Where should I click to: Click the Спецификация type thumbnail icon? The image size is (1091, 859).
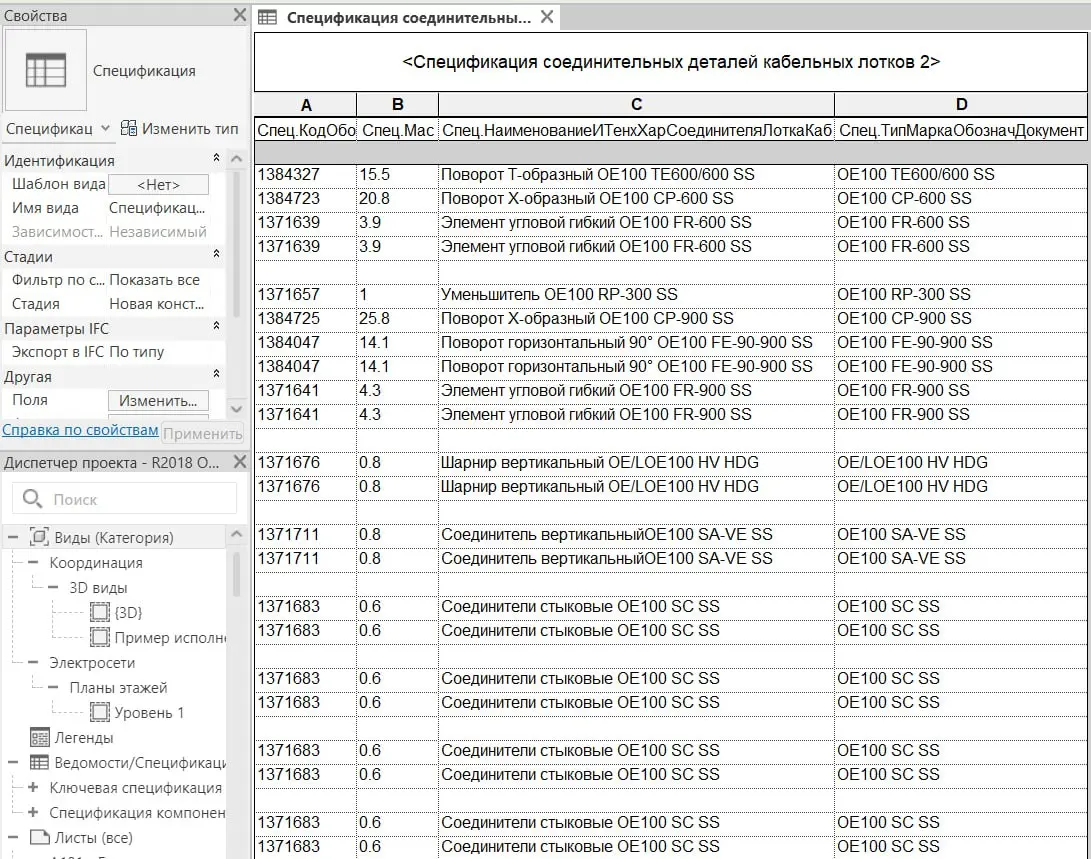click(x=45, y=70)
